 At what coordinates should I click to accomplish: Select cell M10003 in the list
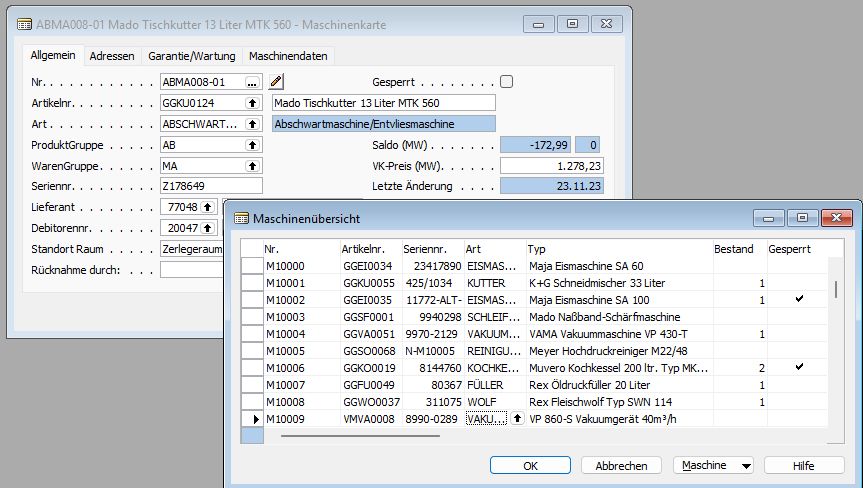302,317
